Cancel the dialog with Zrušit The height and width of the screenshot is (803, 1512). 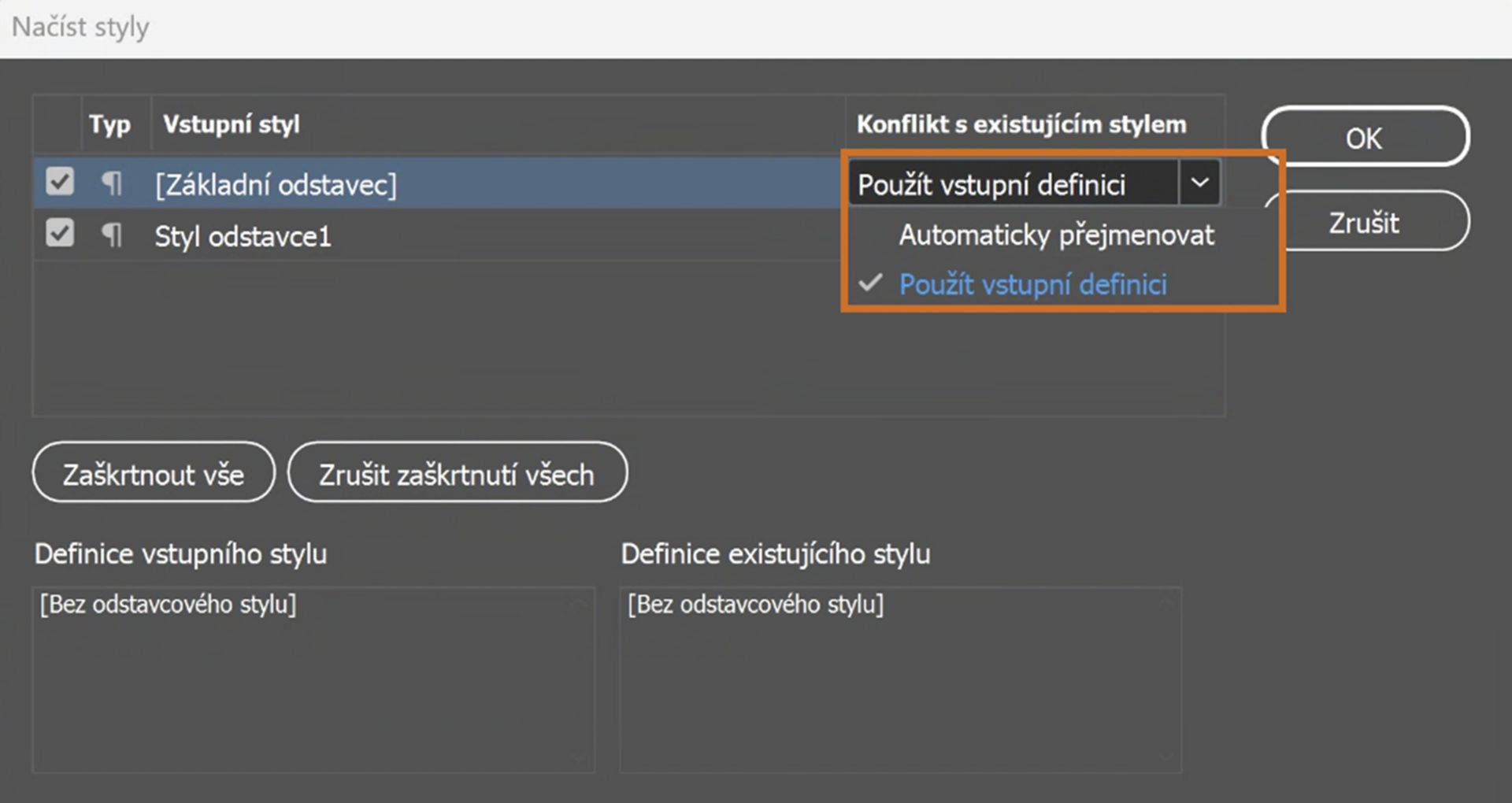pyautogui.click(x=1363, y=221)
